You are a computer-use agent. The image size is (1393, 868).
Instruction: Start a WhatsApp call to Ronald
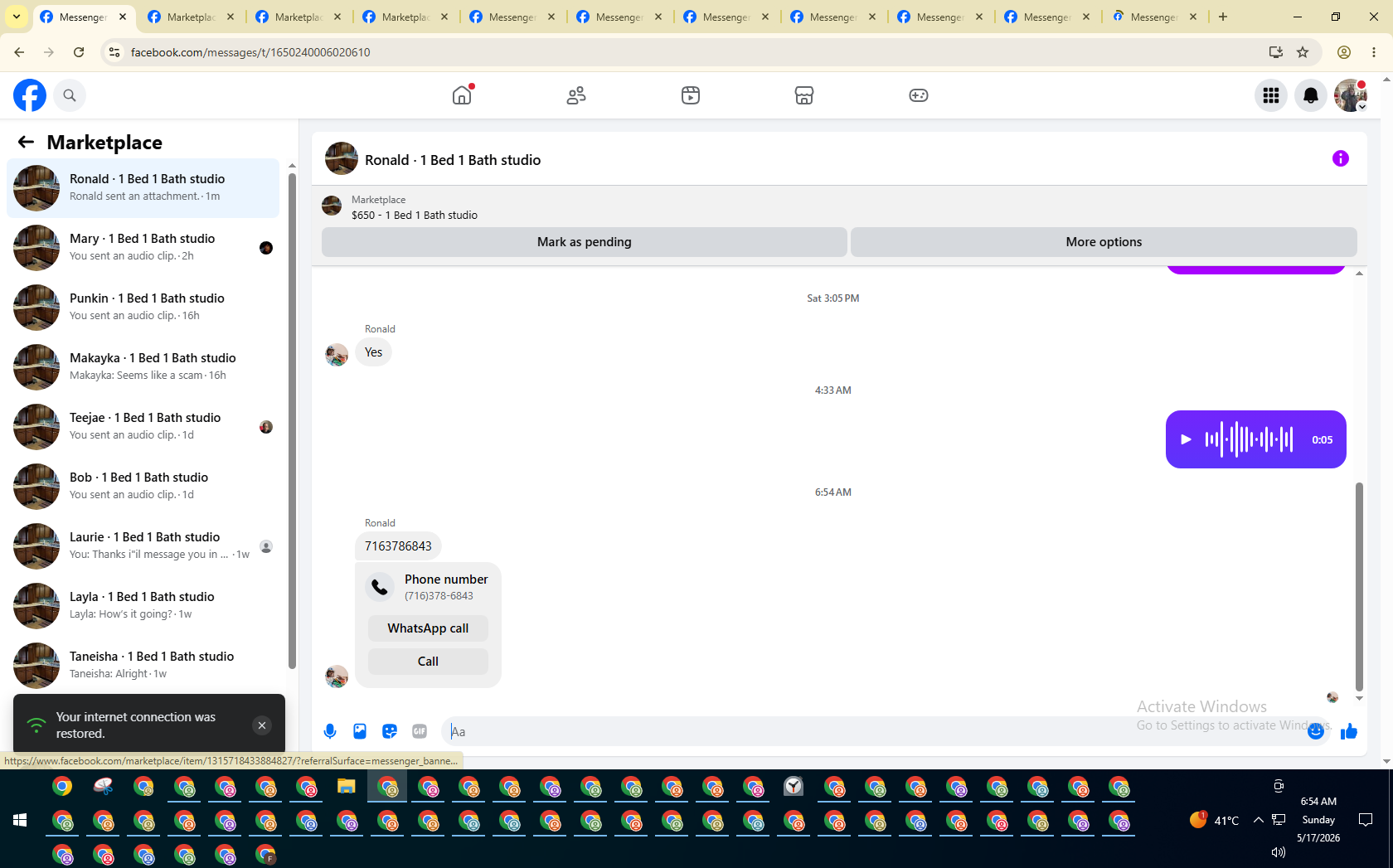(x=428, y=628)
